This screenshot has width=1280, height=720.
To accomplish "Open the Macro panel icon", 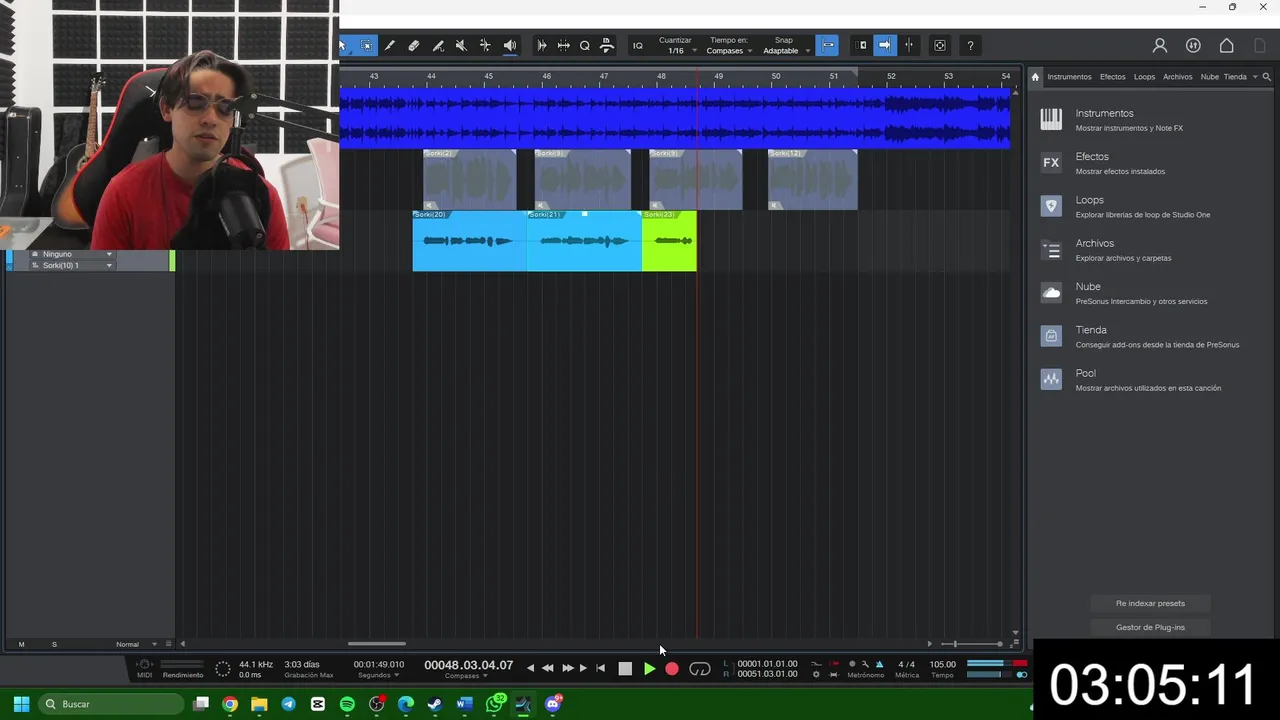I will tap(940, 45).
